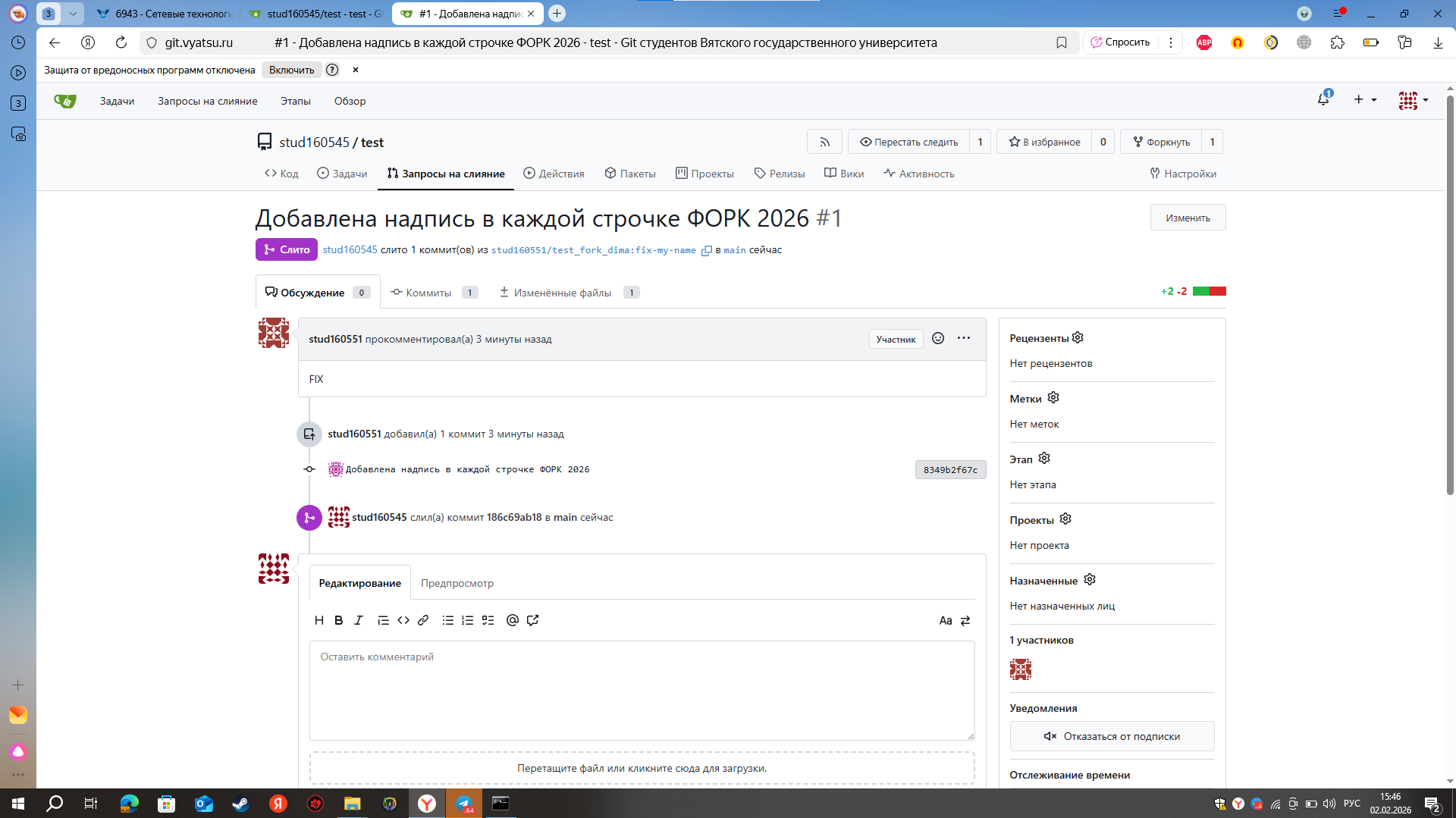Click the heading format icon in editor
The width and height of the screenshot is (1456, 818).
tap(319, 620)
